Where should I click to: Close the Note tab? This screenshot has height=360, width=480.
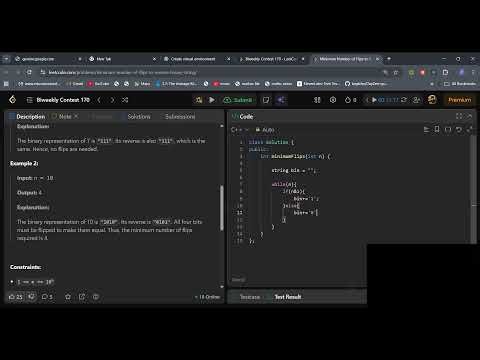pos(76,116)
